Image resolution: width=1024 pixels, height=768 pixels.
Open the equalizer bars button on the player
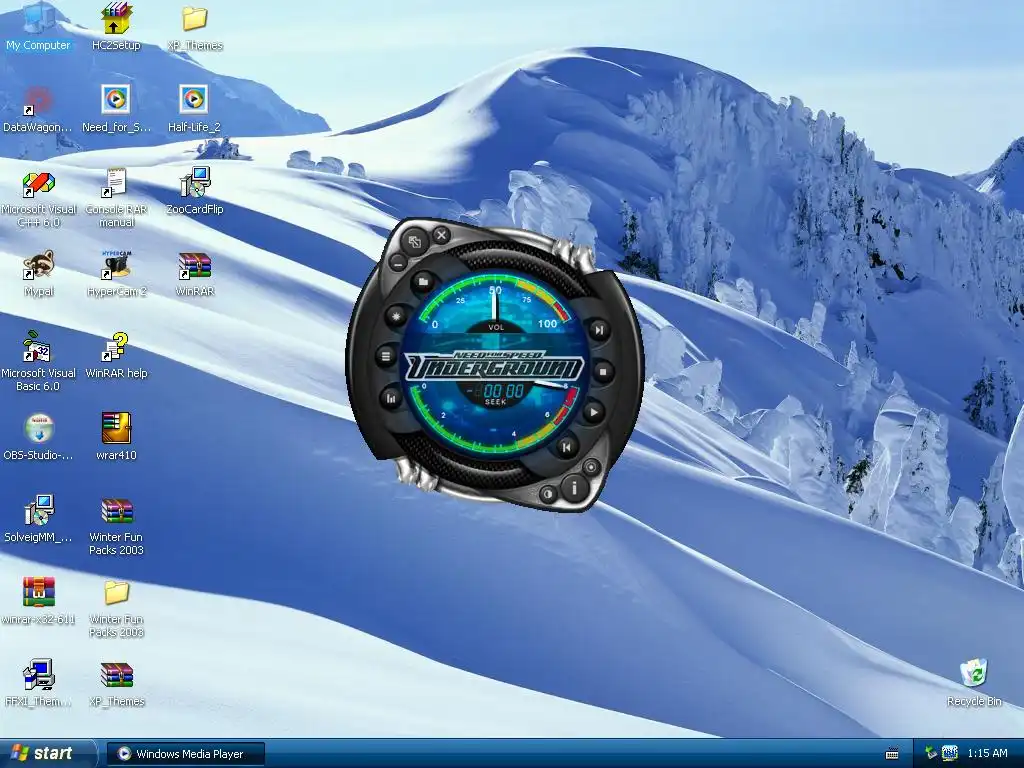391,398
